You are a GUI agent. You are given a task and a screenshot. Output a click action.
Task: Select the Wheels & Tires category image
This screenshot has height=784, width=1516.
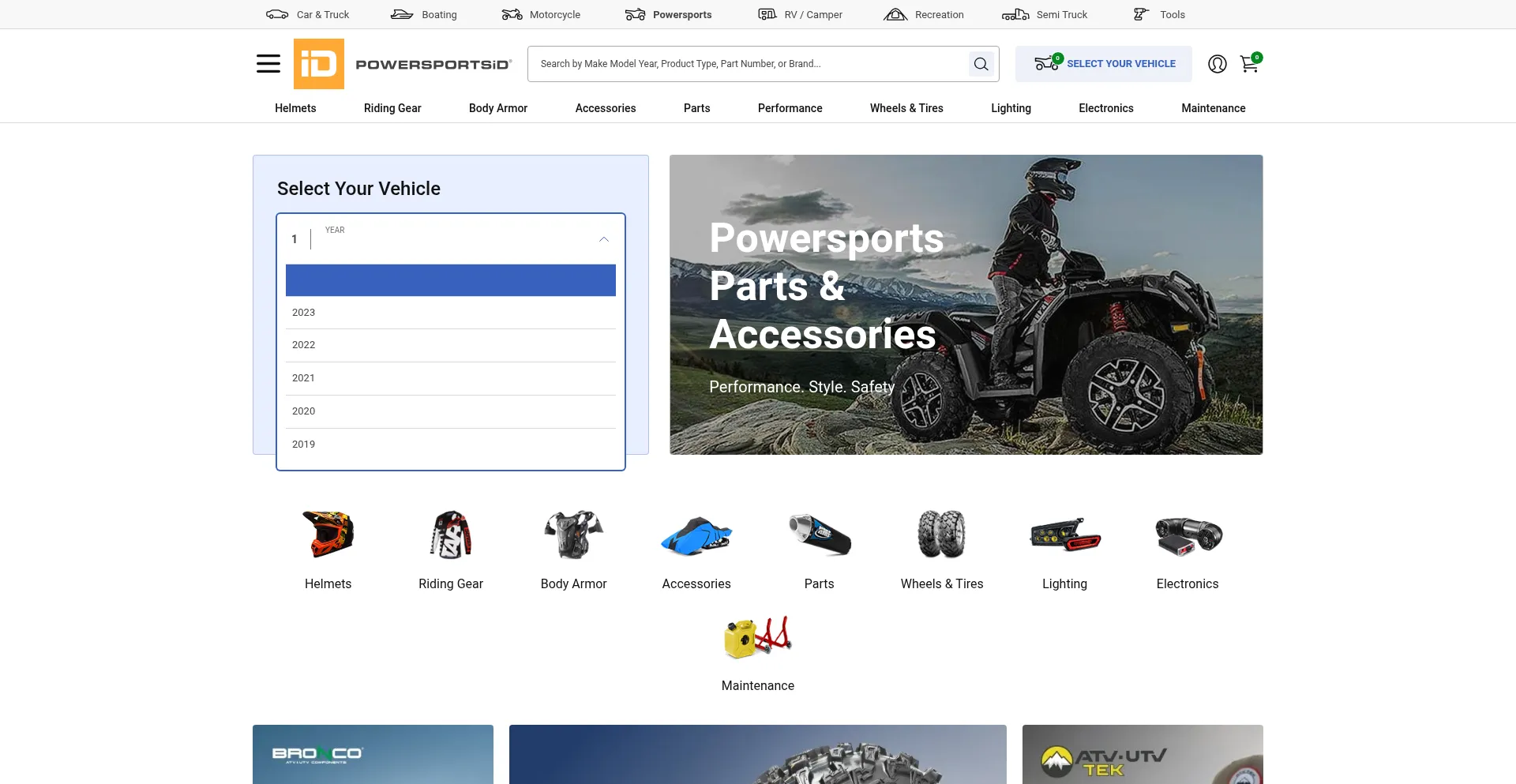[x=941, y=535]
